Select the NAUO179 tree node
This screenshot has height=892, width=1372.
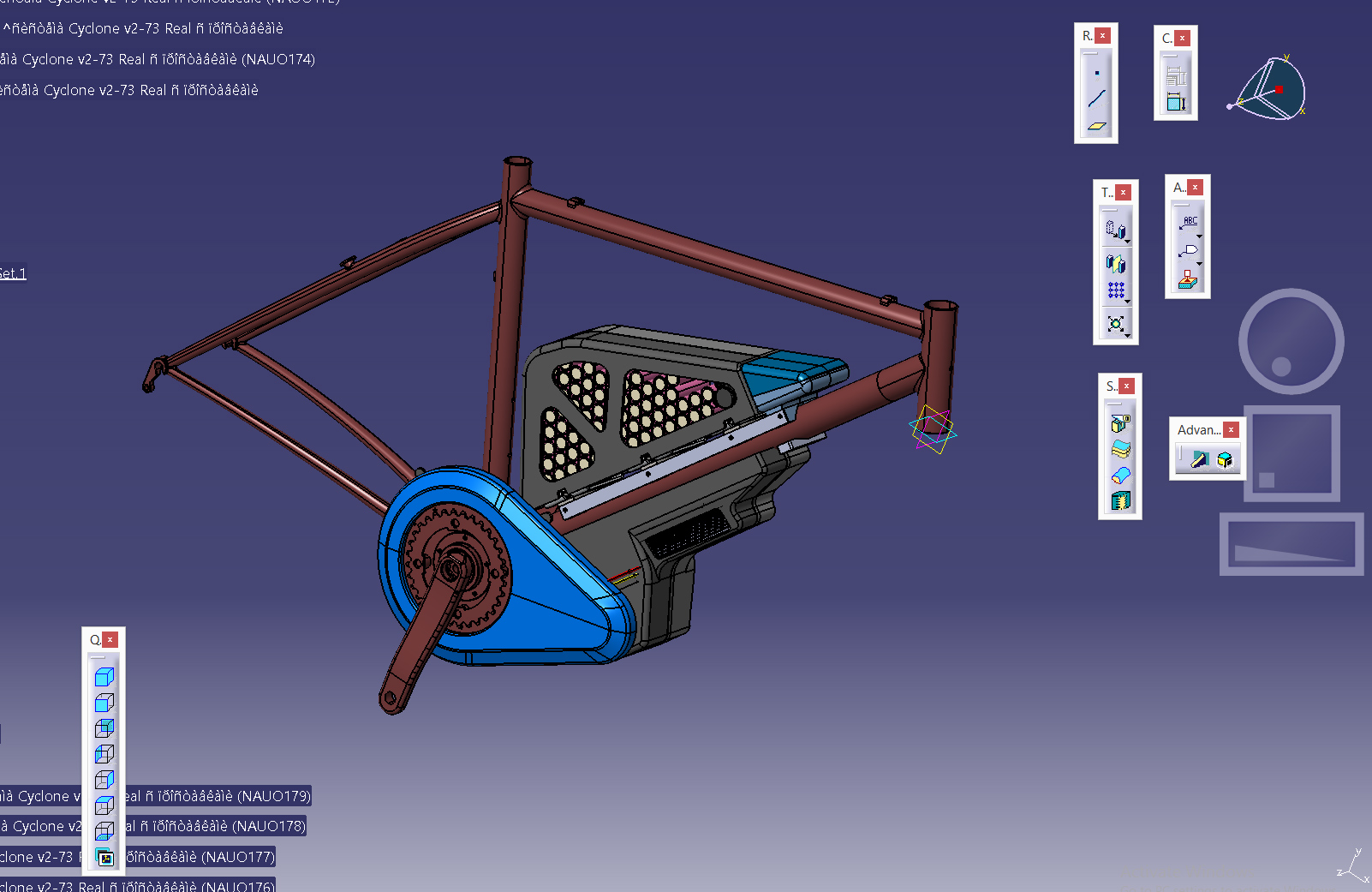(x=216, y=796)
